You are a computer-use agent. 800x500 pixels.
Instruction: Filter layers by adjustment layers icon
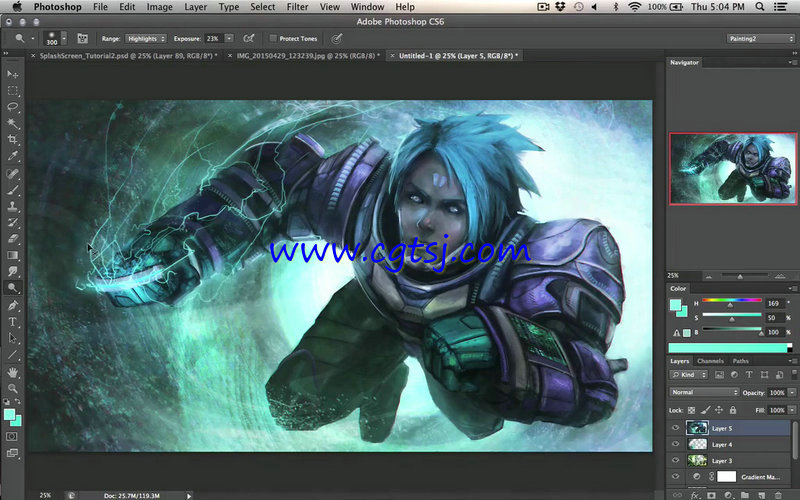[734, 374]
